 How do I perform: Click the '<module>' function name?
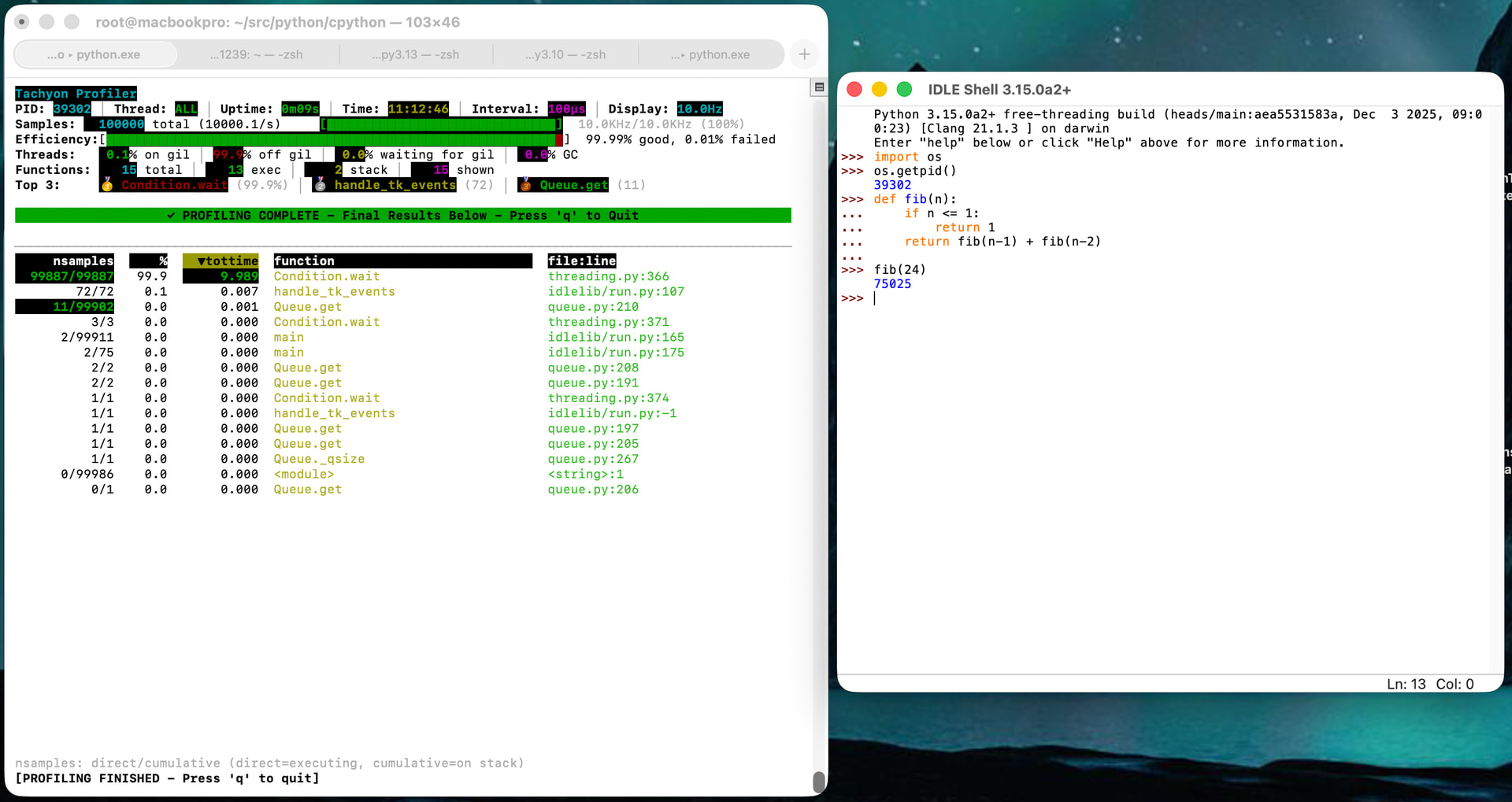pyautogui.click(x=304, y=475)
